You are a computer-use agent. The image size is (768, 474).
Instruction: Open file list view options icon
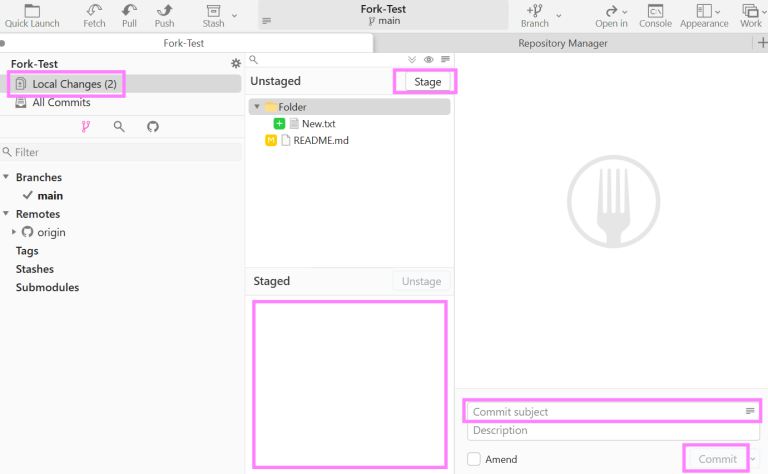[x=445, y=59]
